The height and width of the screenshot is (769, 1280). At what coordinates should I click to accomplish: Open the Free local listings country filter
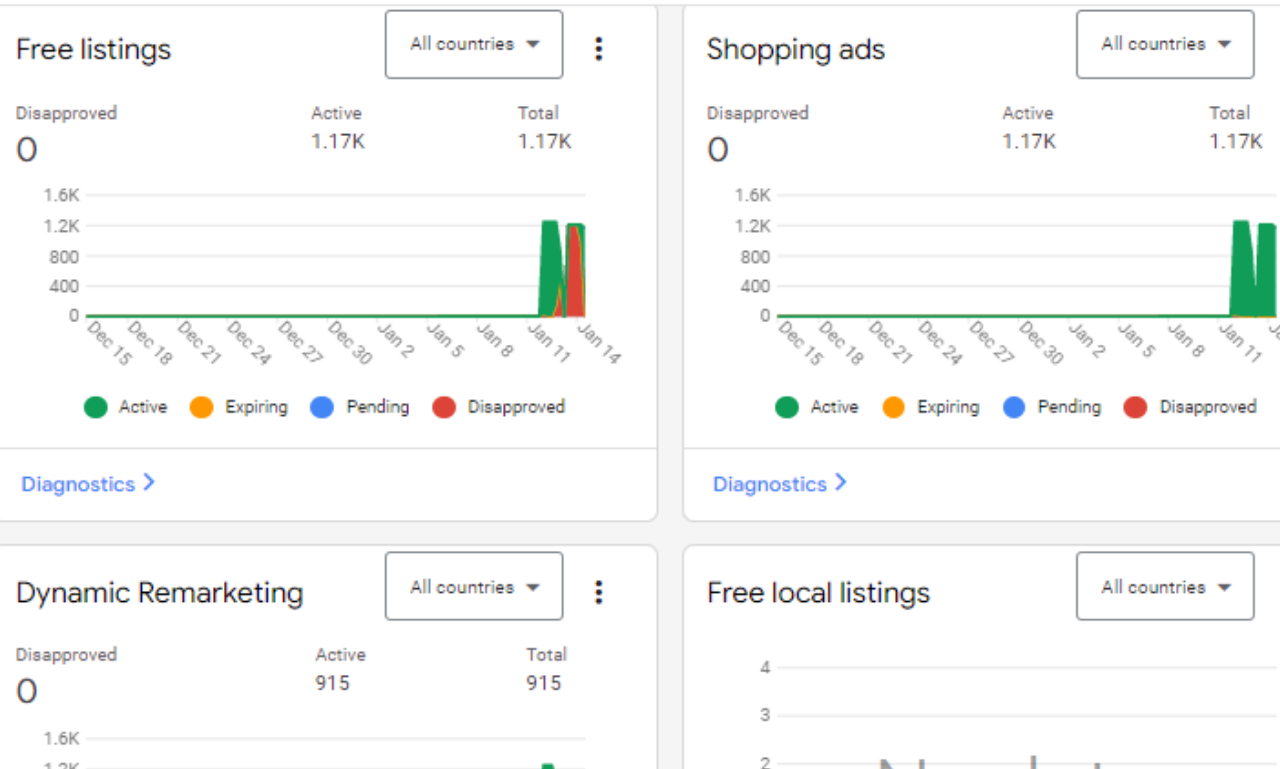click(x=1164, y=587)
